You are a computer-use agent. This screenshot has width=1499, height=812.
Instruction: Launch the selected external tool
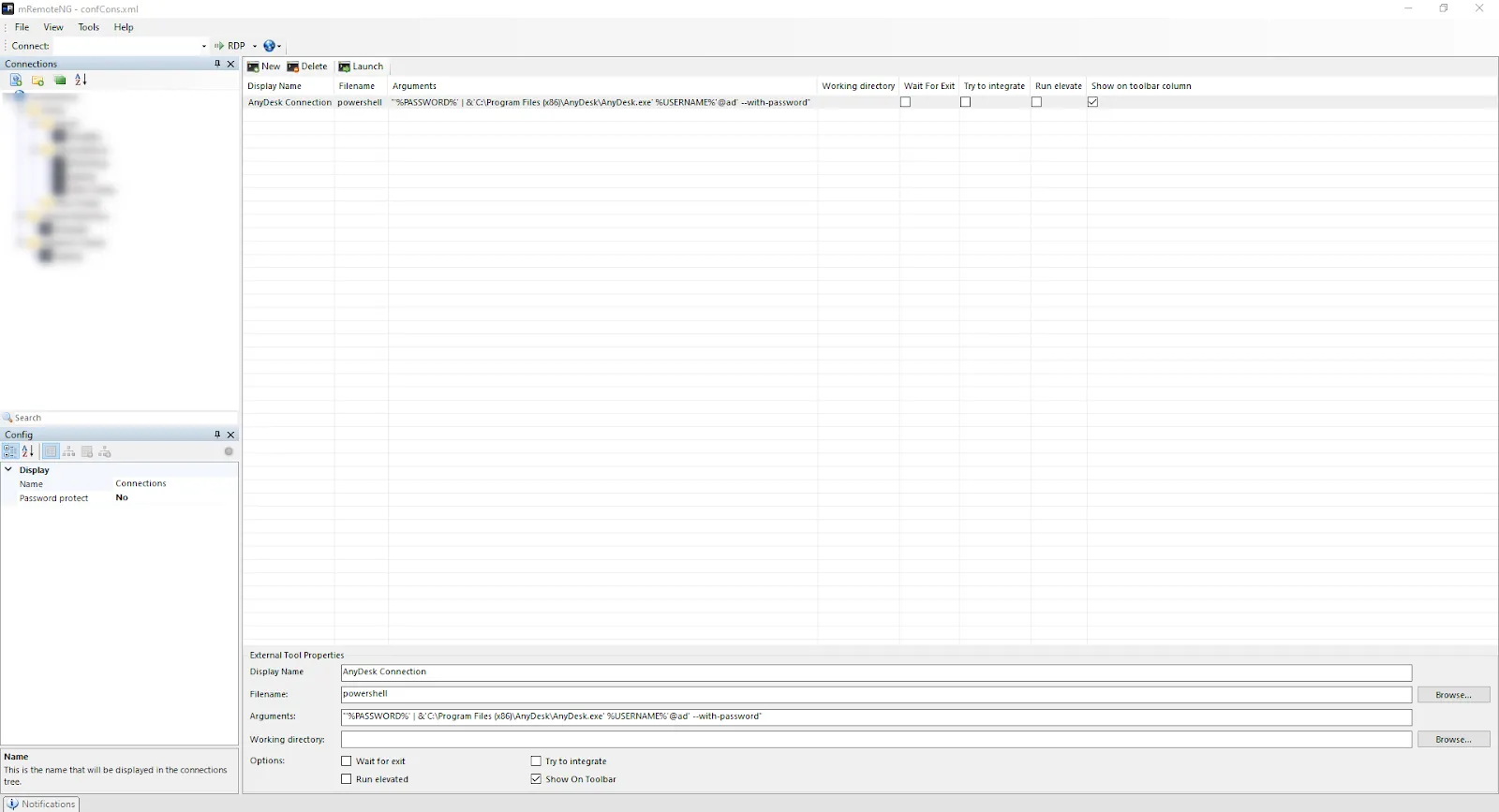(361, 66)
